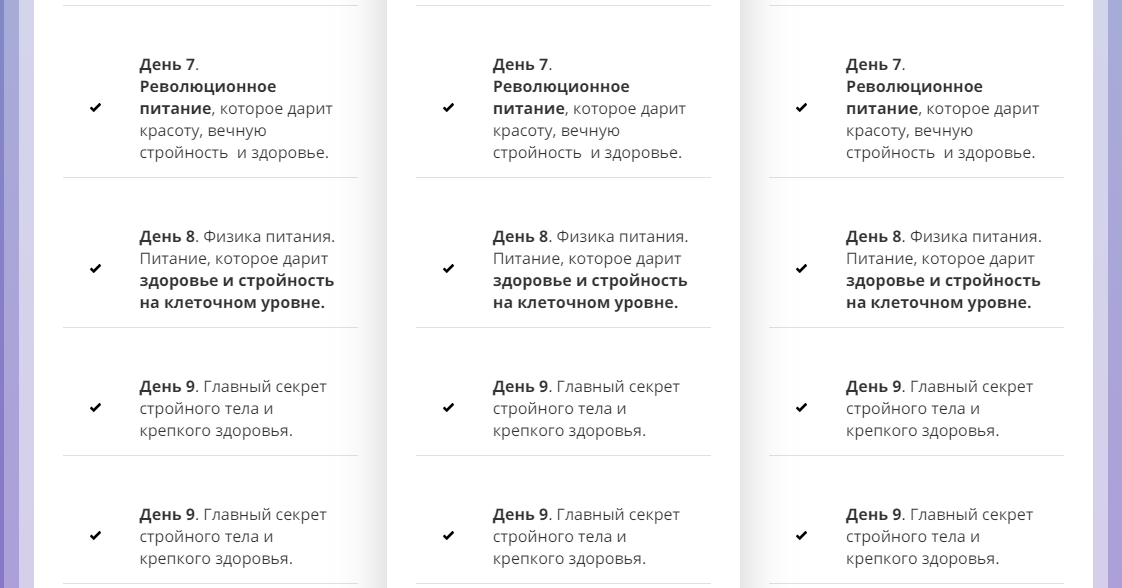
Task: Click 'Революционное питание' text in right column
Action: point(914,97)
